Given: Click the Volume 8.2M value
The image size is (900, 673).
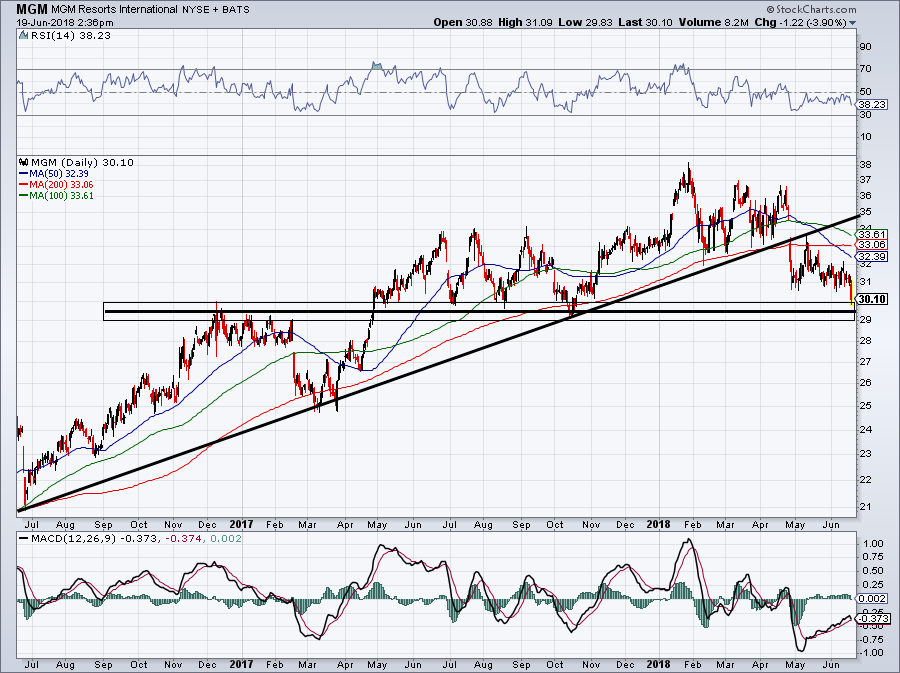Looking at the screenshot, I should (x=713, y=22).
